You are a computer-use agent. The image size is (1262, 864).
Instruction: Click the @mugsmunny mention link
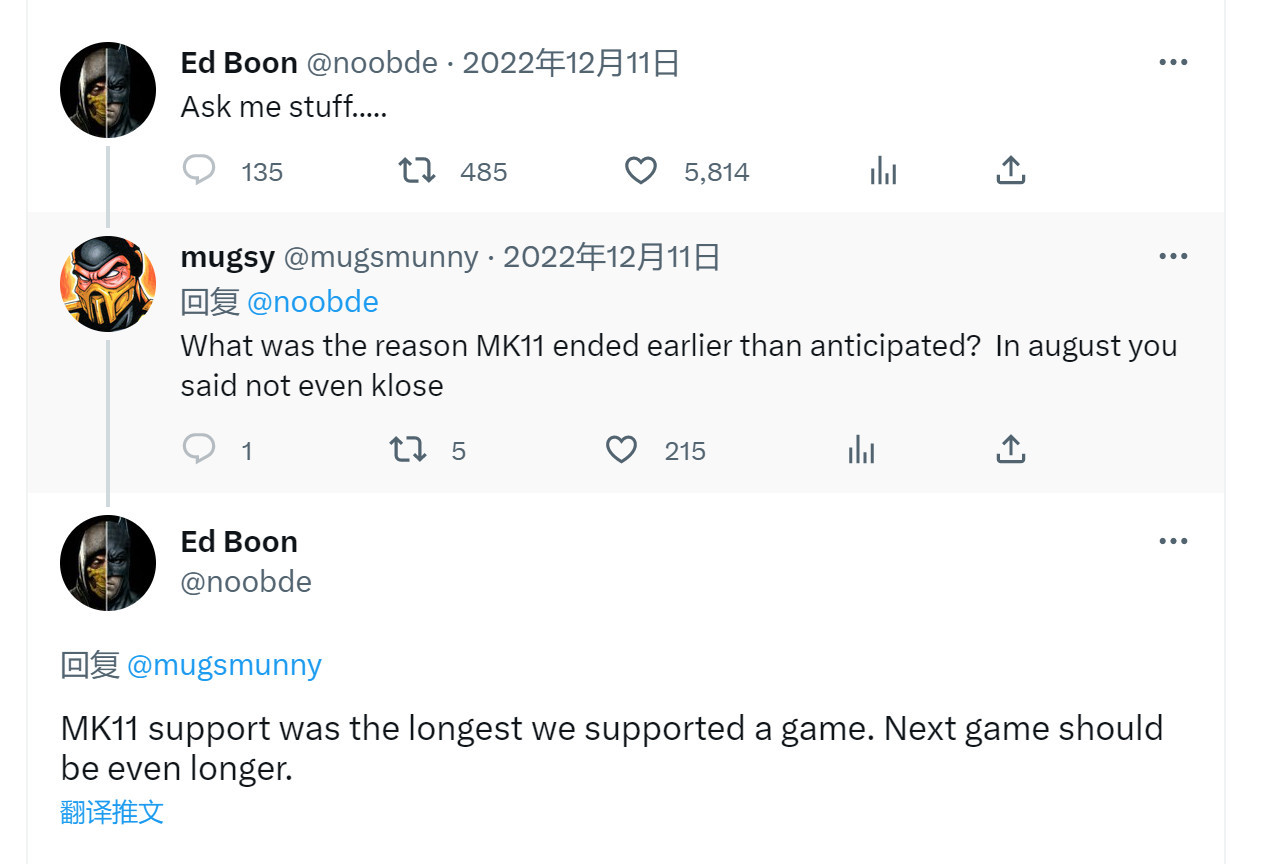224,665
